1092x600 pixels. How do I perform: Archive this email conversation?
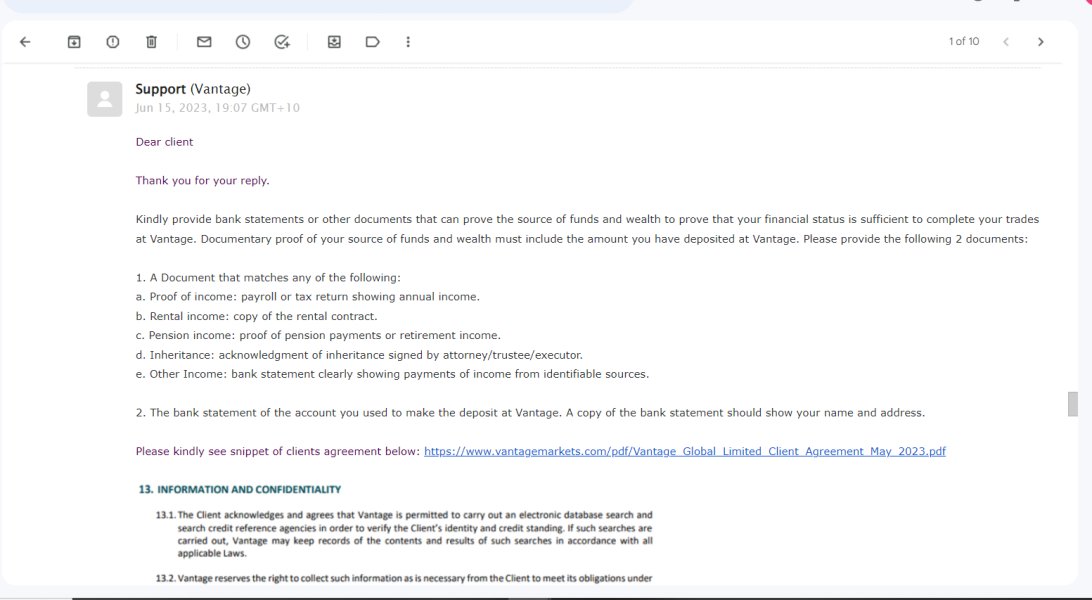coord(74,42)
